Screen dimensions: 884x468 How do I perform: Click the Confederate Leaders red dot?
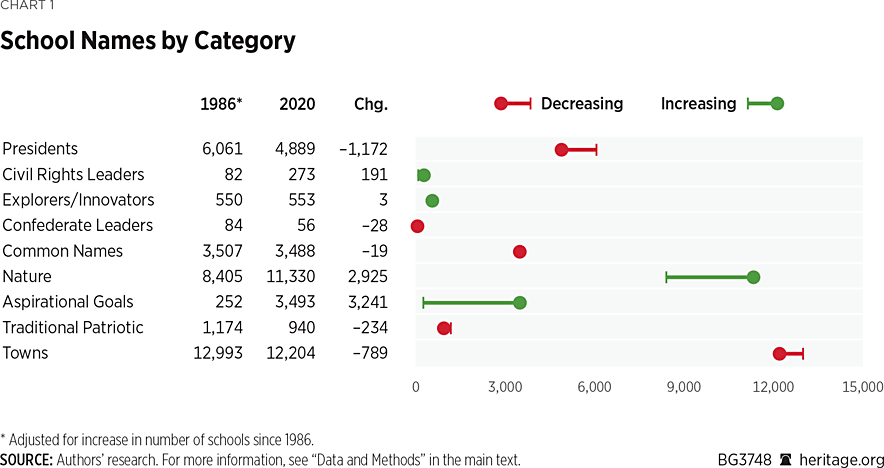point(417,226)
